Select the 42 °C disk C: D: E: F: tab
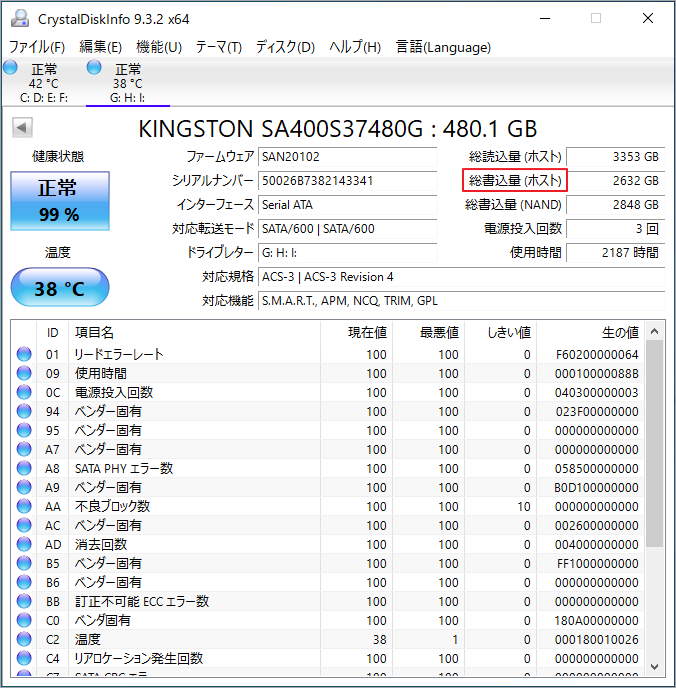 pyautogui.click(x=43, y=82)
